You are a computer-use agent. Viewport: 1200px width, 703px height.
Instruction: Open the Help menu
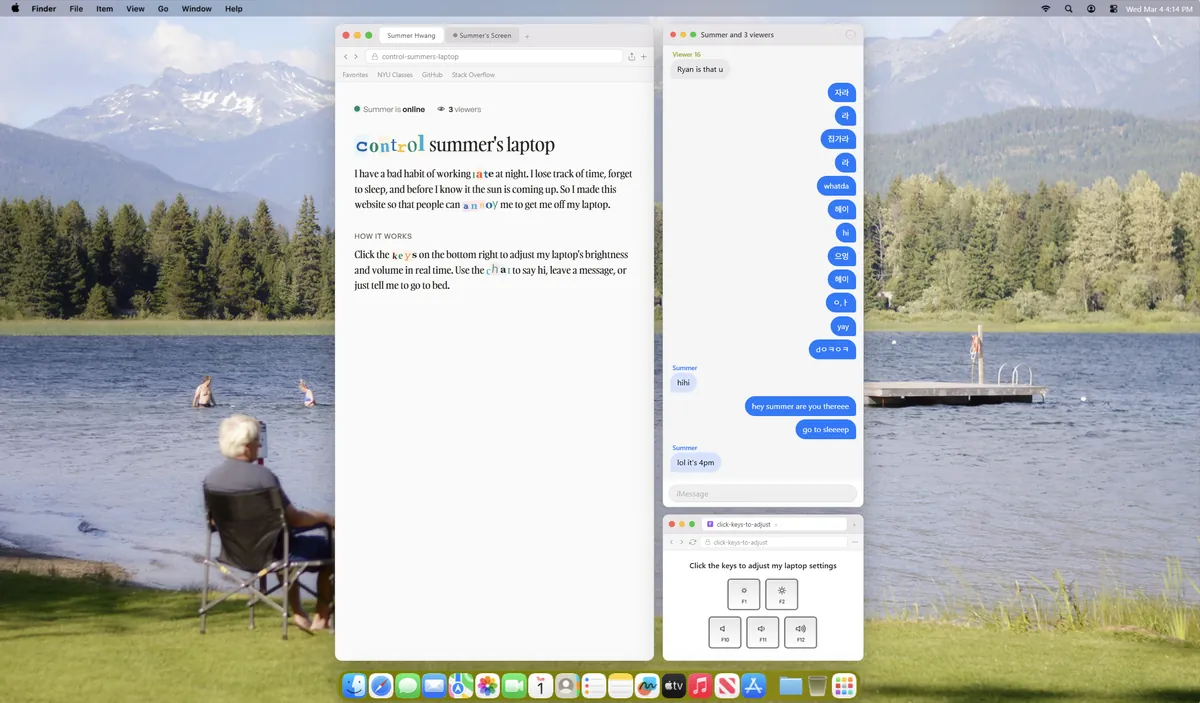click(x=234, y=8)
